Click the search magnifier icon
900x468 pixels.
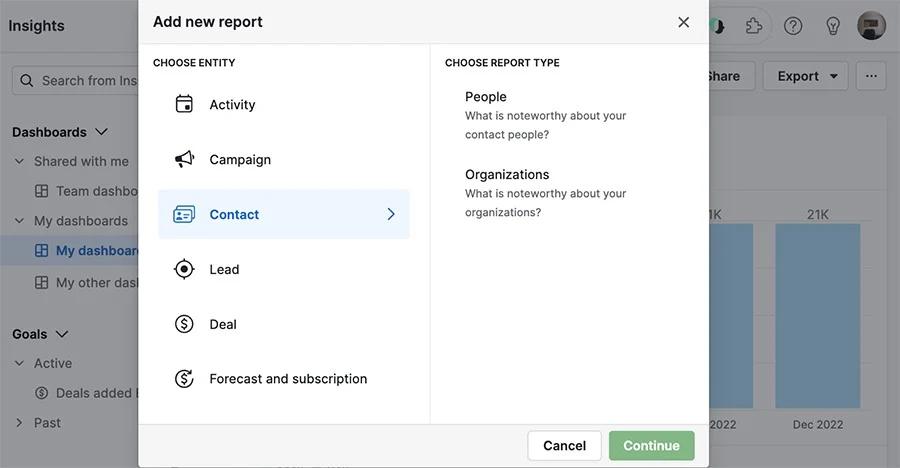pos(26,80)
